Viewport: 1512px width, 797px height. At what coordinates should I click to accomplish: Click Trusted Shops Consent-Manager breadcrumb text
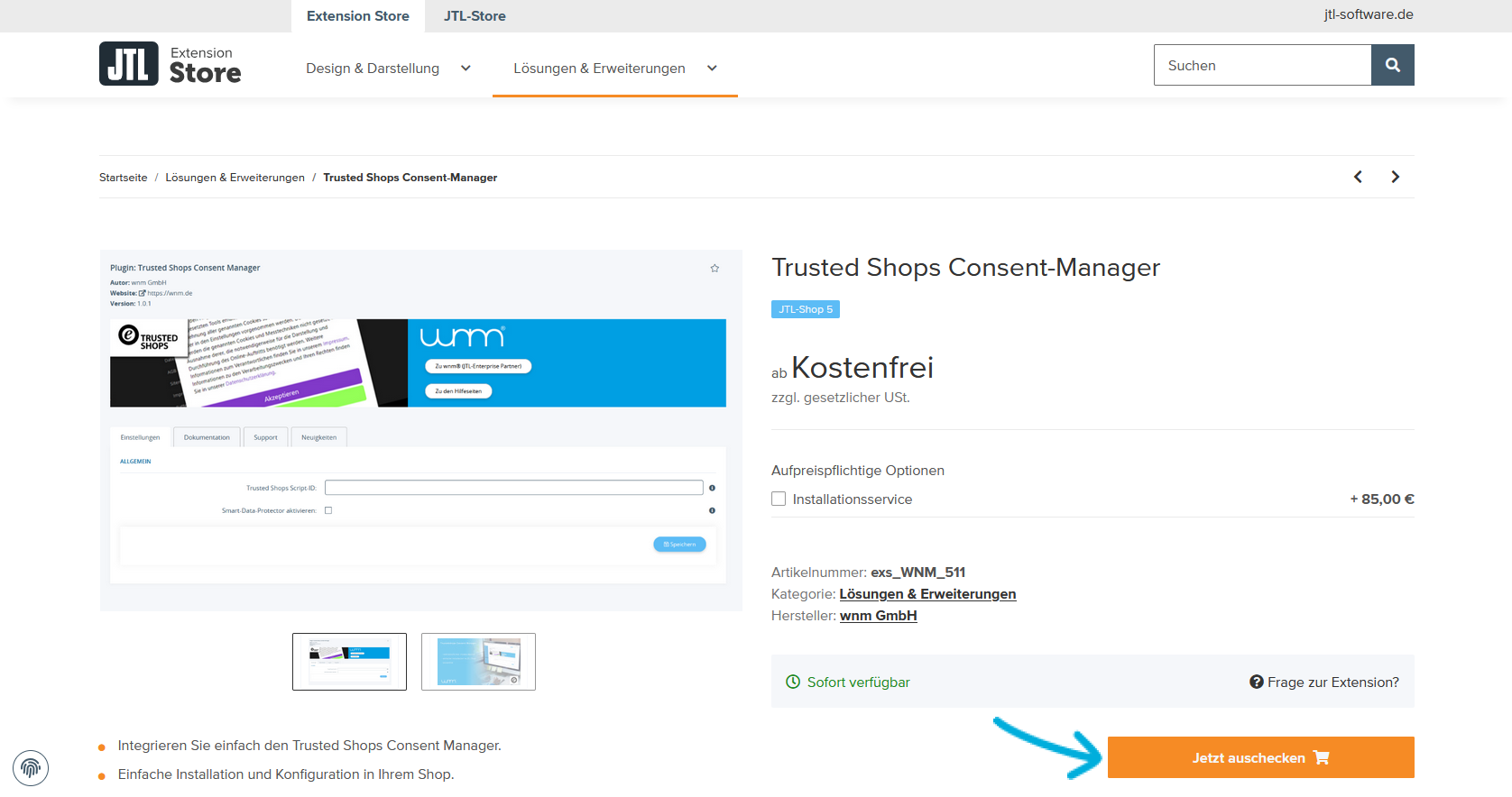410,178
